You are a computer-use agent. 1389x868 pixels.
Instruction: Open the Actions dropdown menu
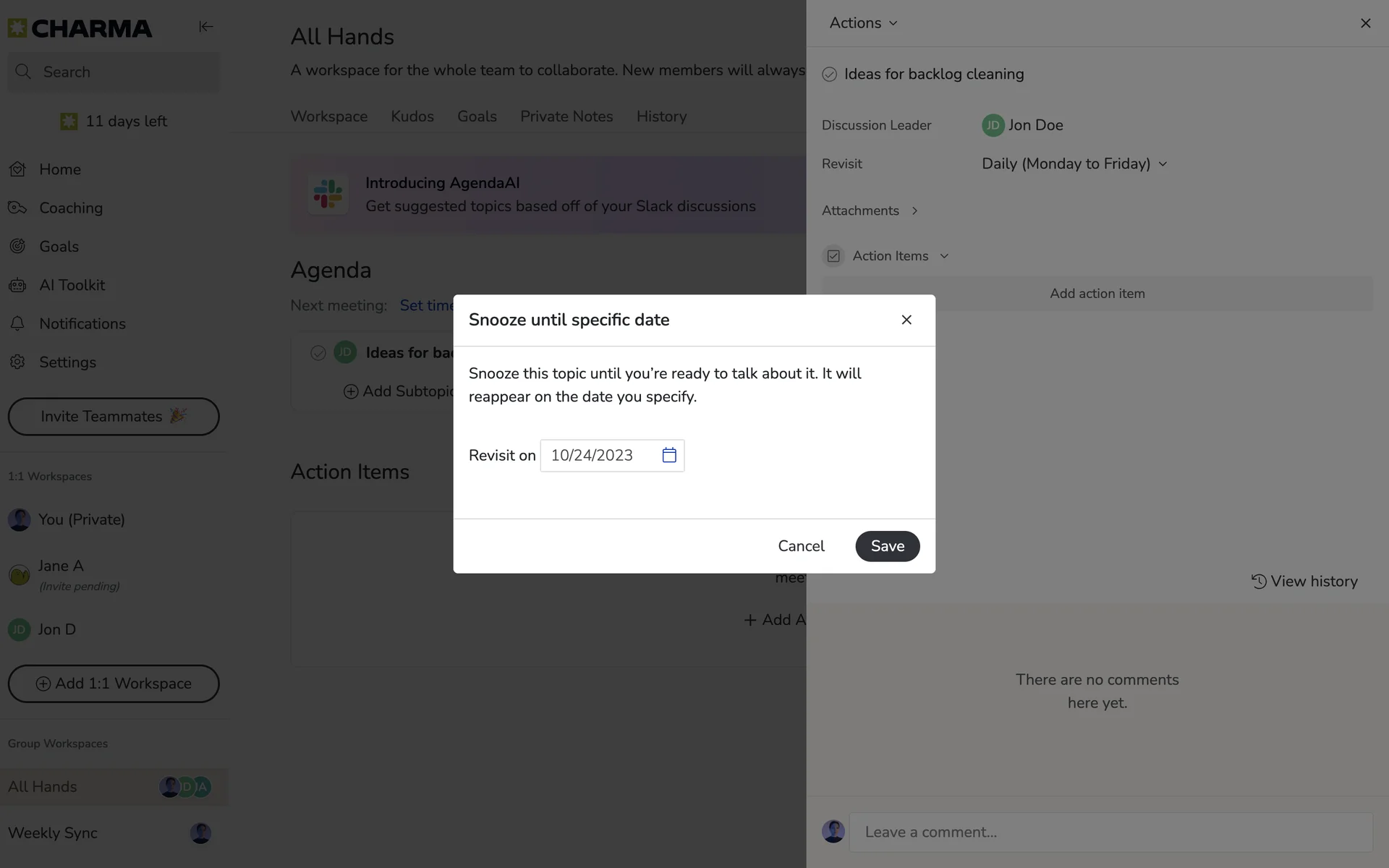[863, 23]
